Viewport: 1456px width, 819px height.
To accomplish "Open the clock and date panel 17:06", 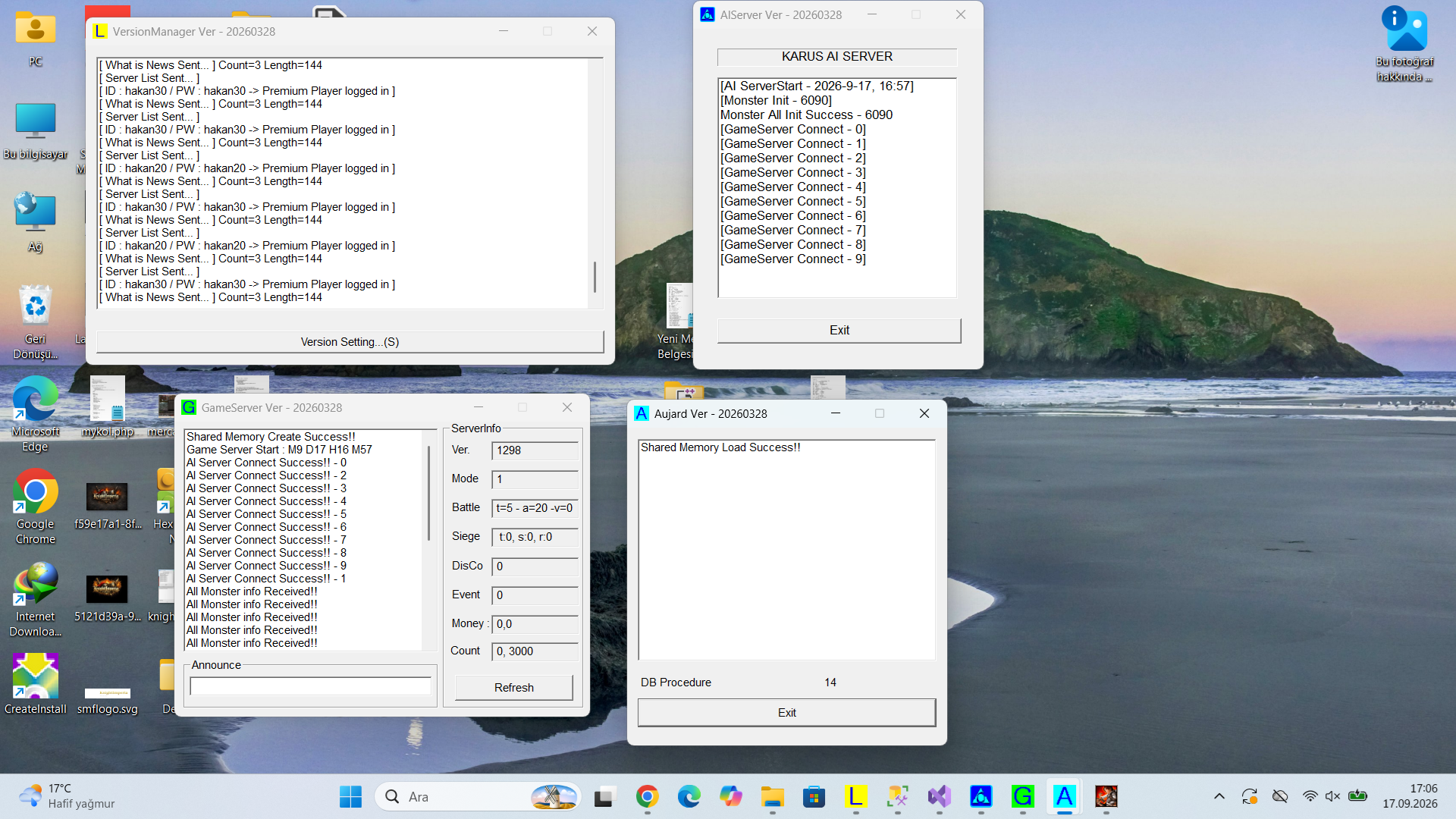I will coord(1410,796).
